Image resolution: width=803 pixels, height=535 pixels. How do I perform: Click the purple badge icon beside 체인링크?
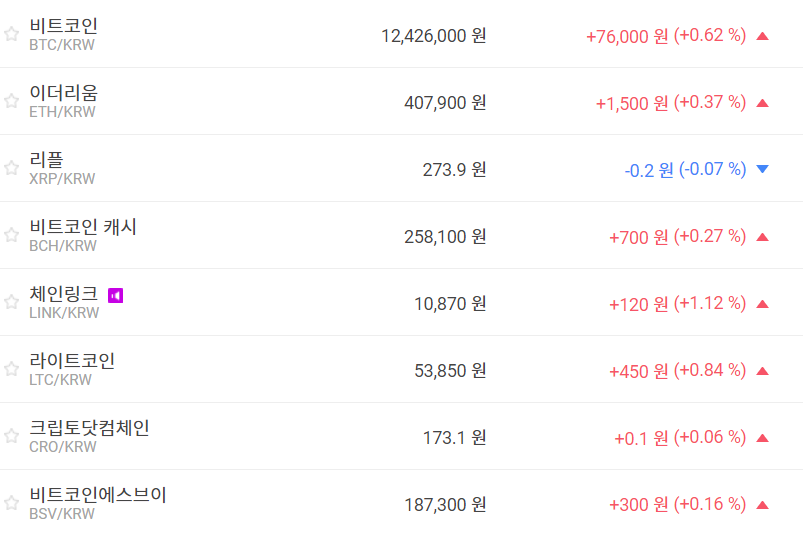click(x=115, y=295)
